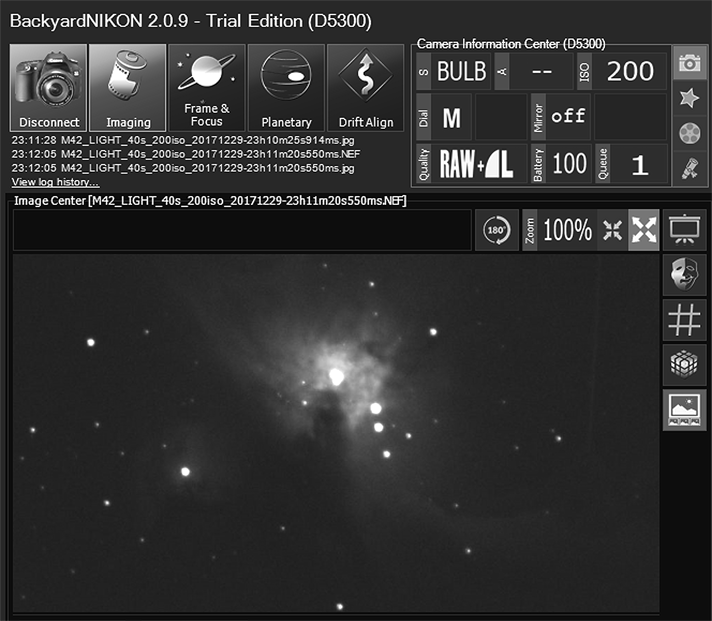This screenshot has height=621, width=712.
Task: Click the Camera Information Center title
Action: 511,44
